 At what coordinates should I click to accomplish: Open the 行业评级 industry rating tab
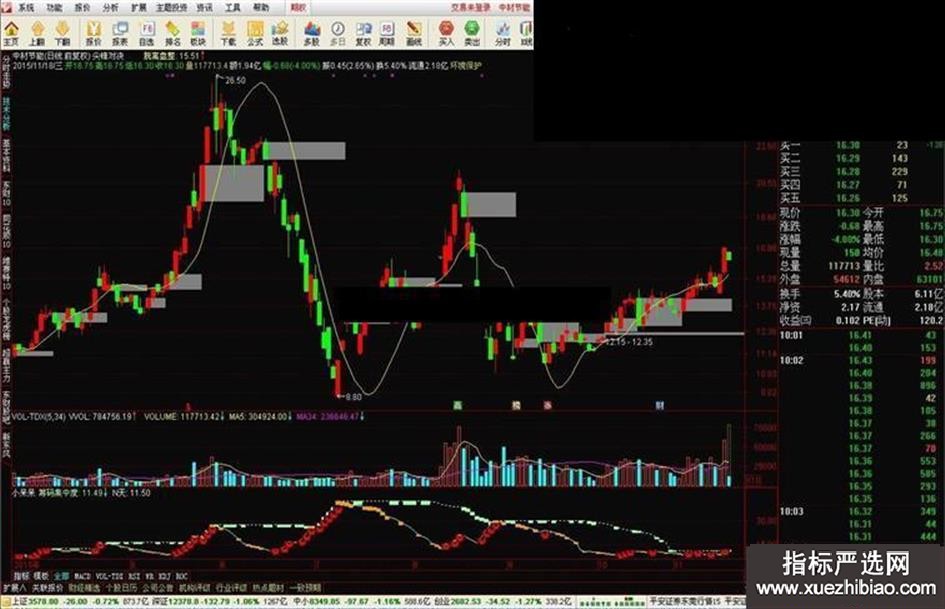tap(232, 588)
